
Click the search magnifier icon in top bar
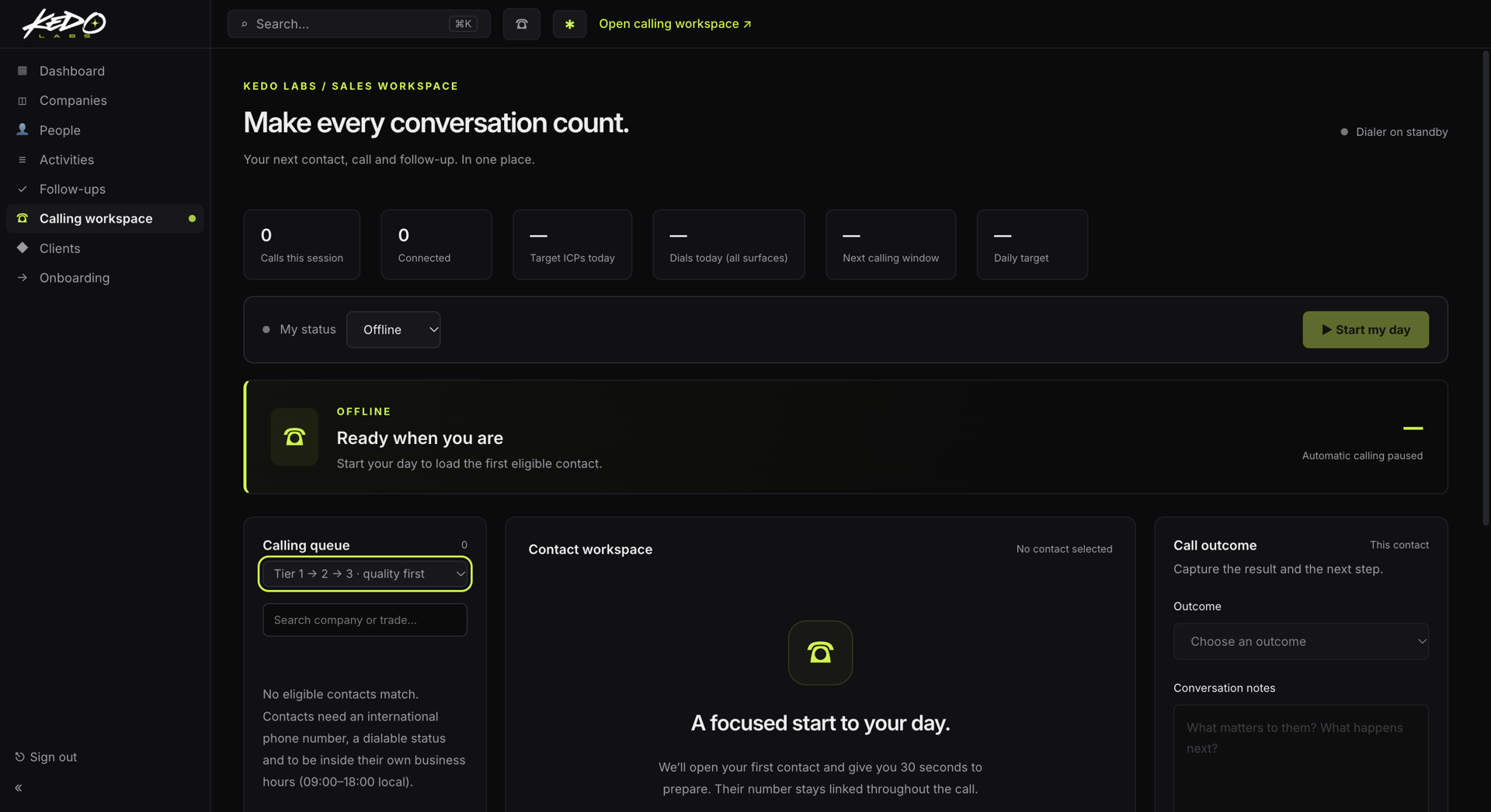(244, 24)
